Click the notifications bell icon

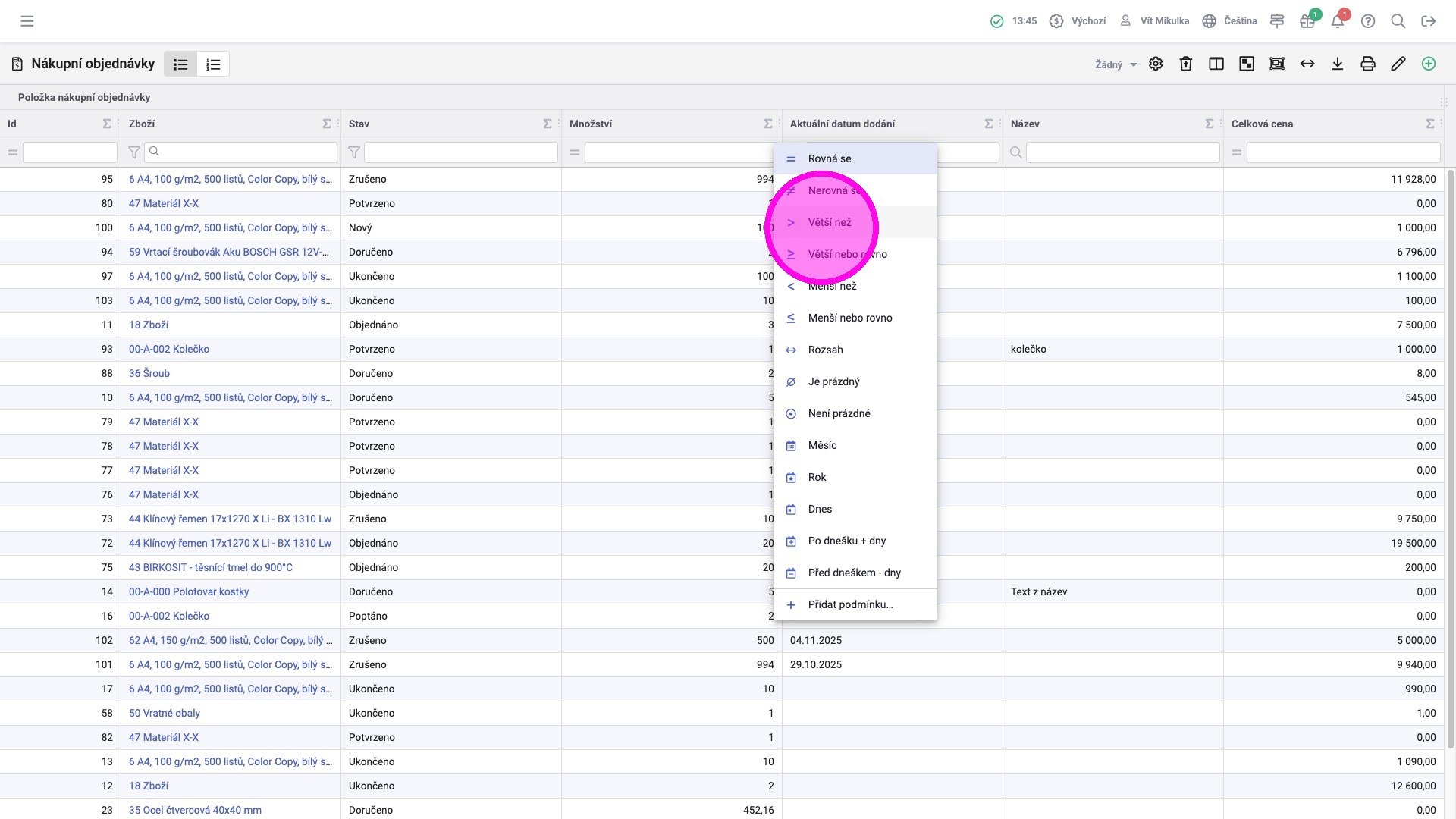(x=1338, y=21)
